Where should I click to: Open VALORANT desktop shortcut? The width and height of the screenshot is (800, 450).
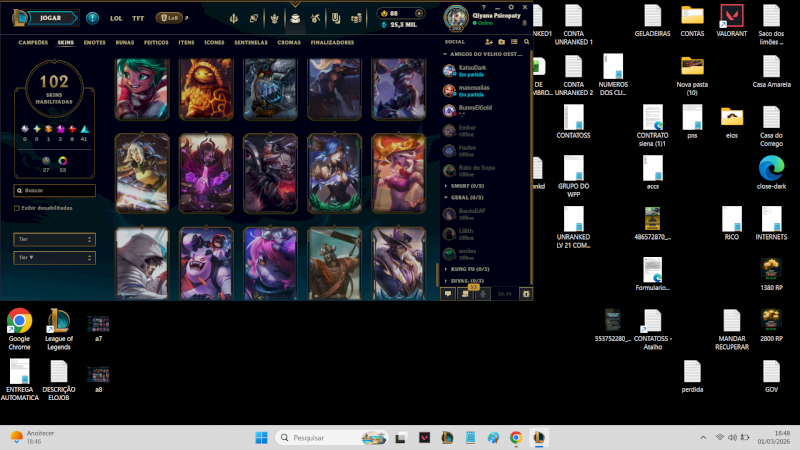tap(732, 20)
